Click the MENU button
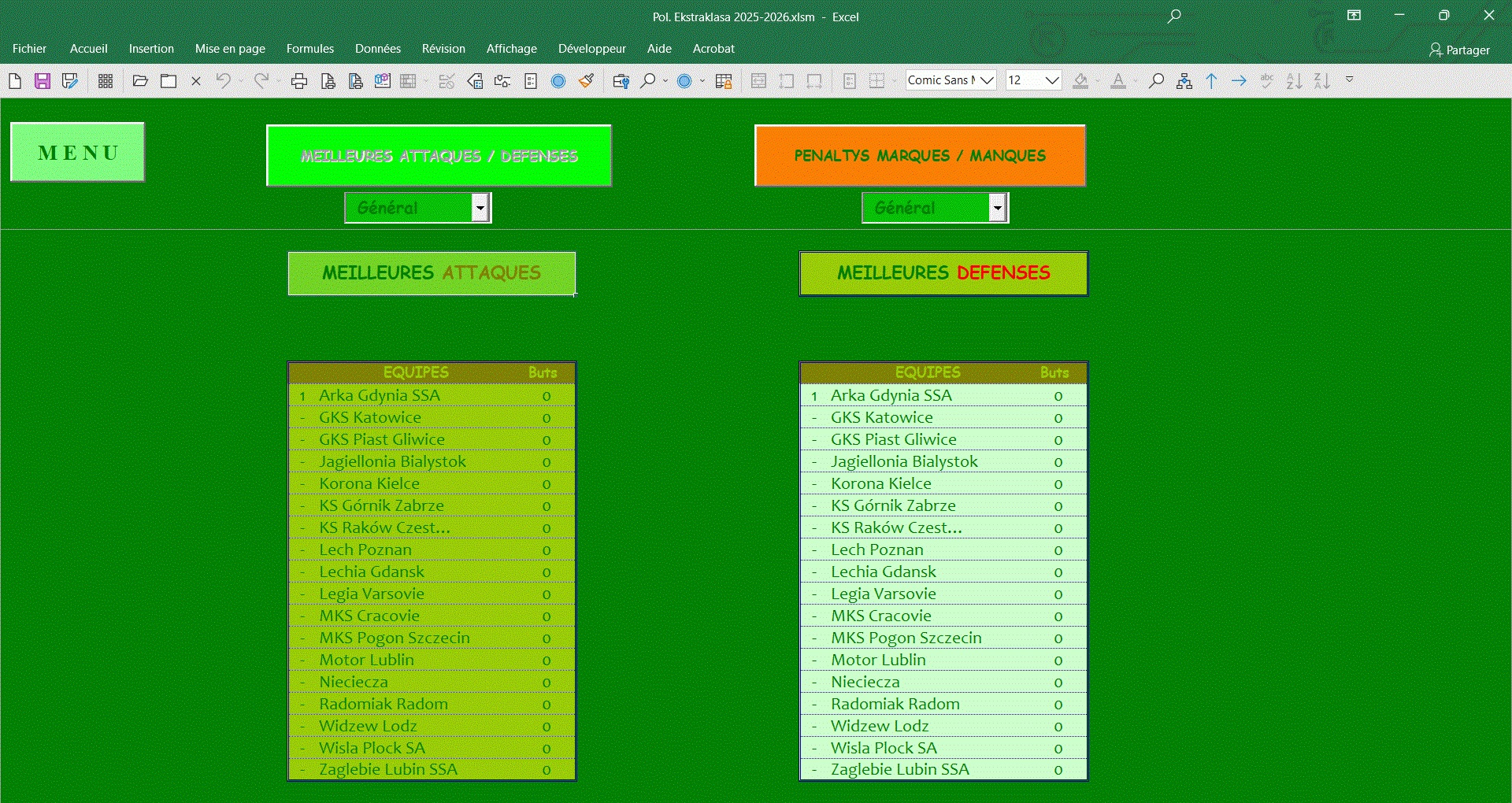The height and width of the screenshot is (803, 1512). [77, 152]
